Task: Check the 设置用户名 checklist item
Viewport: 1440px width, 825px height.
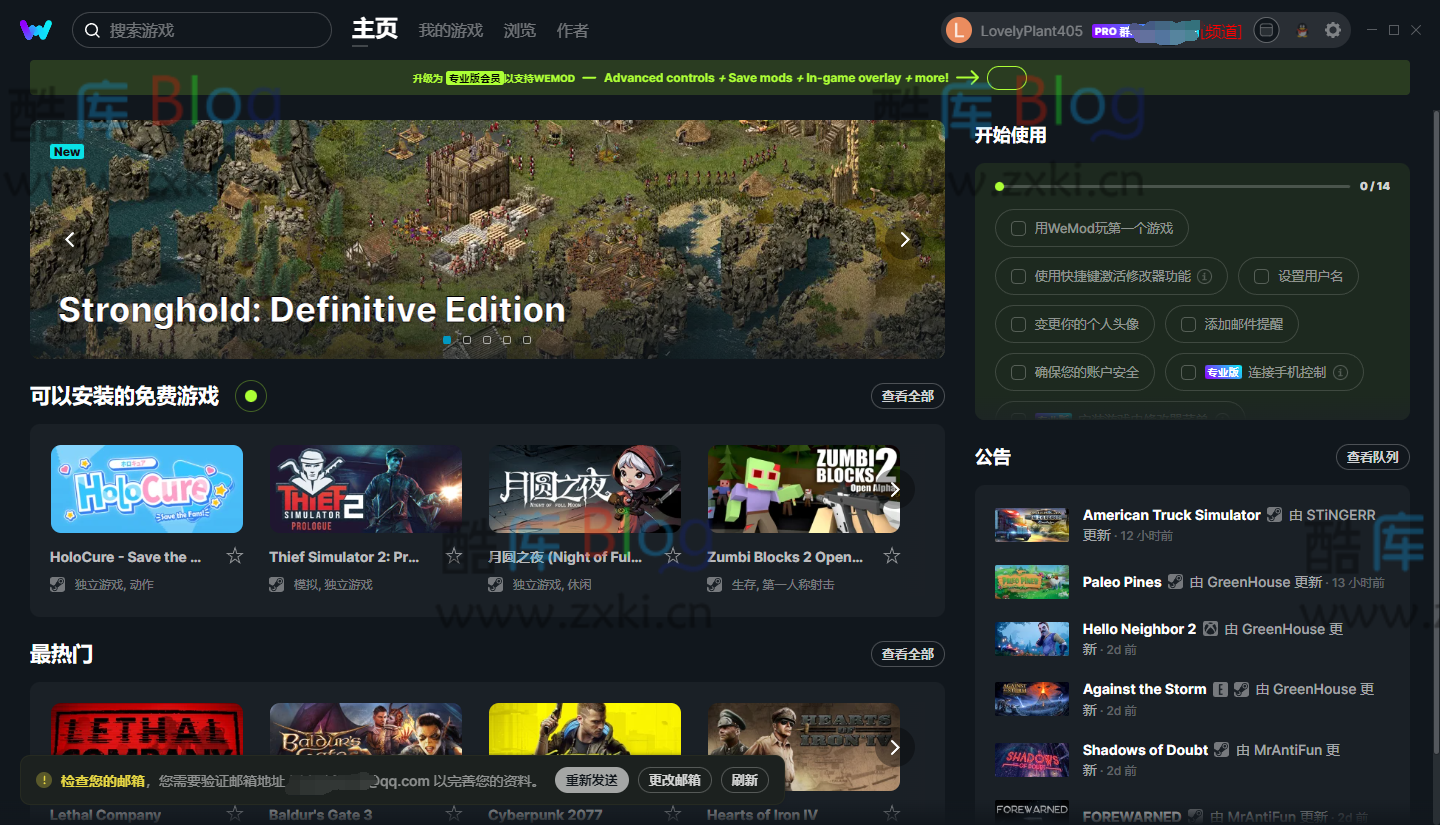Action: pyautogui.click(x=1262, y=276)
